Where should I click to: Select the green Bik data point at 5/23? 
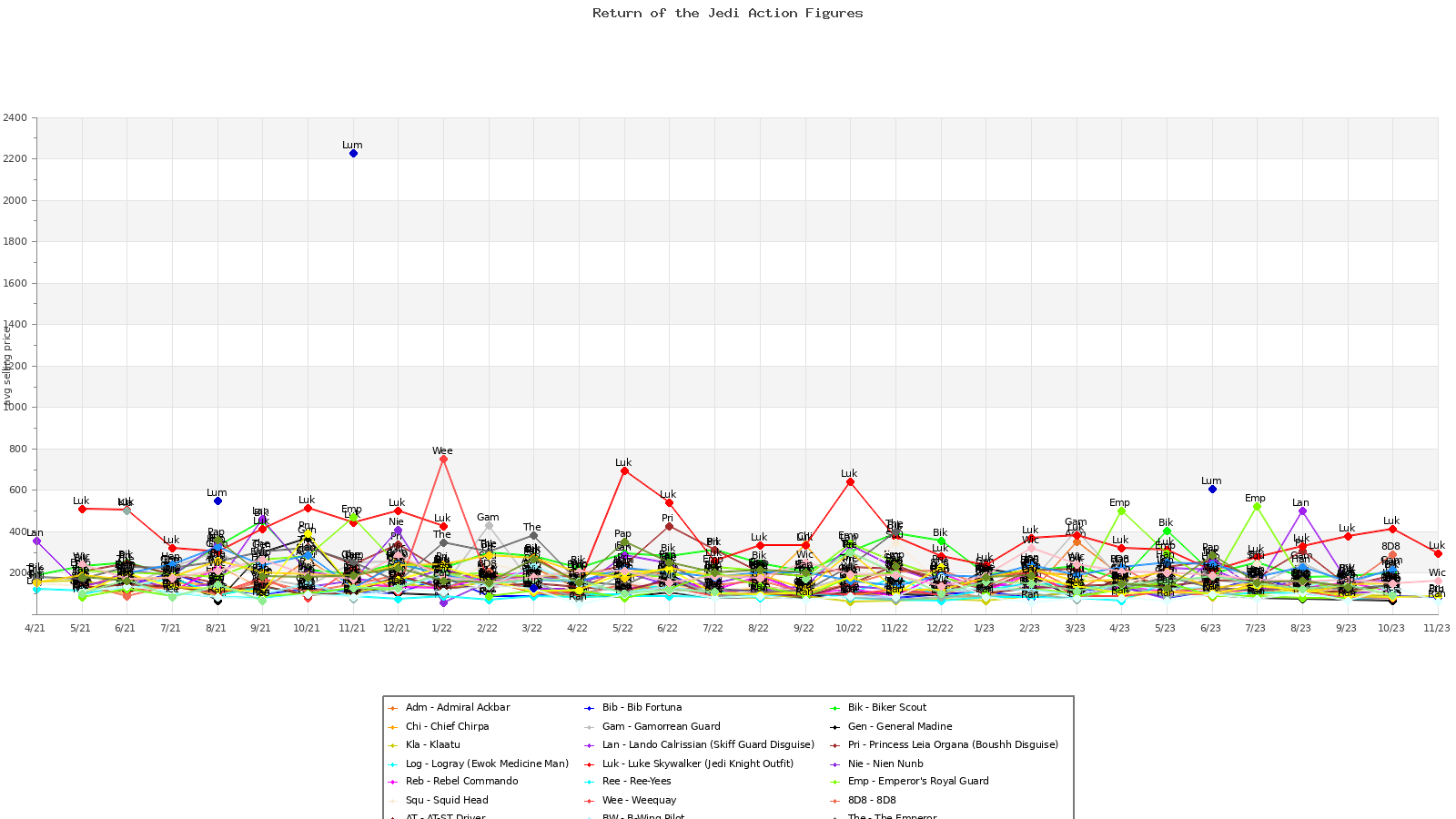tap(1167, 531)
